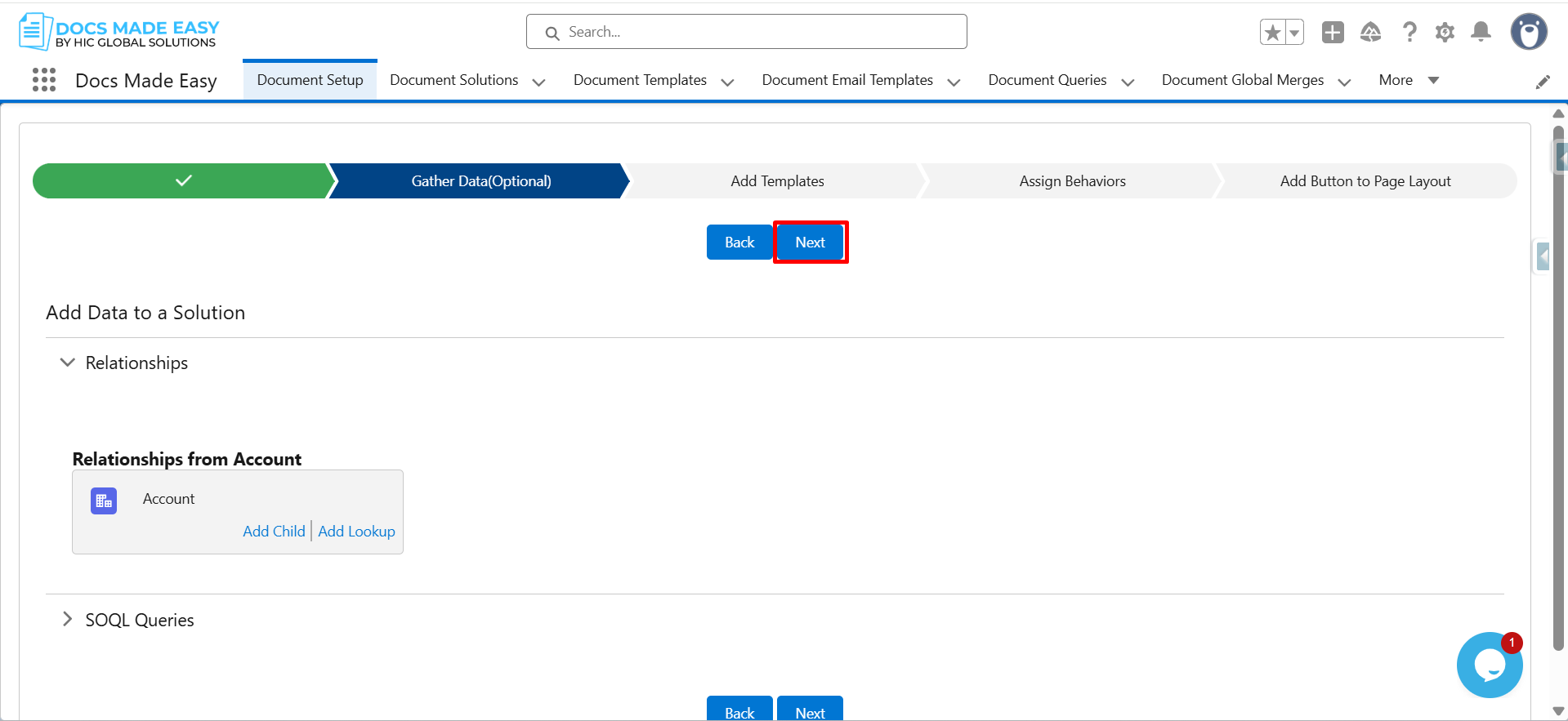Open the user profile avatar
The image size is (1568, 721).
pos(1528,33)
